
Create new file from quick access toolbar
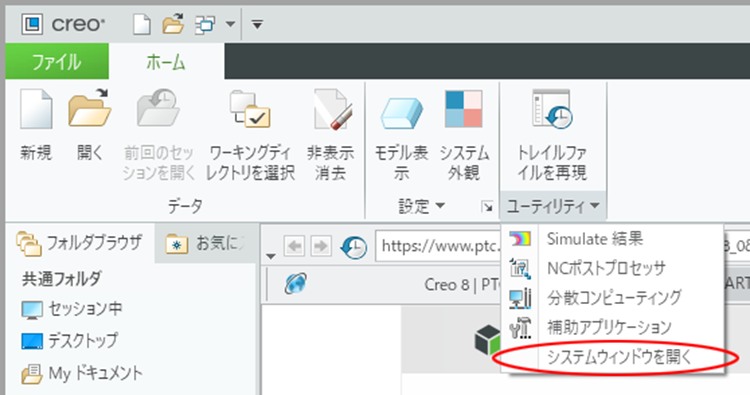pyautogui.click(x=142, y=24)
